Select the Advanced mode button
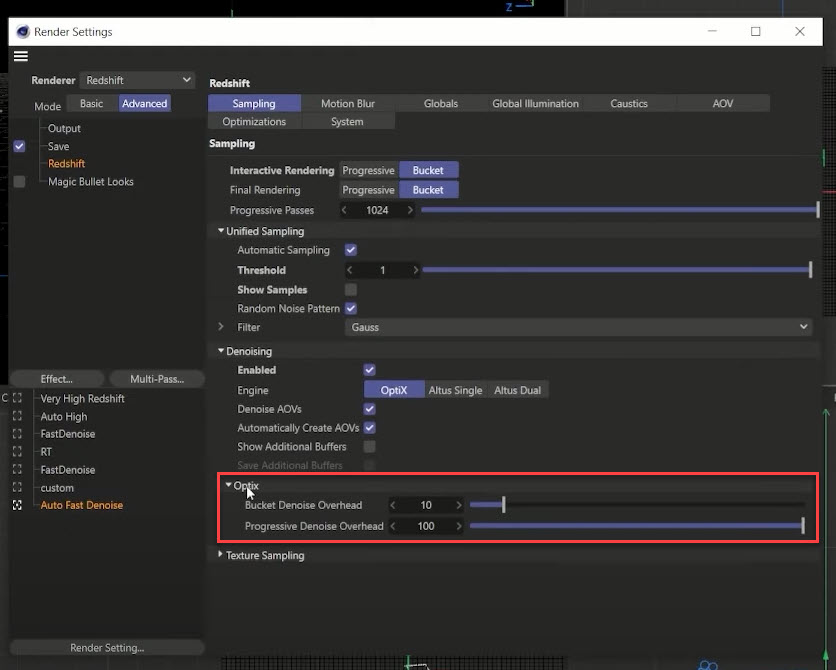 tap(144, 103)
